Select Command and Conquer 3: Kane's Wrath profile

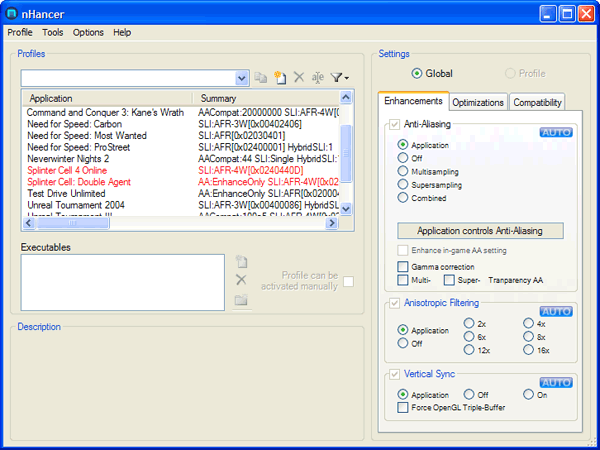pos(105,112)
